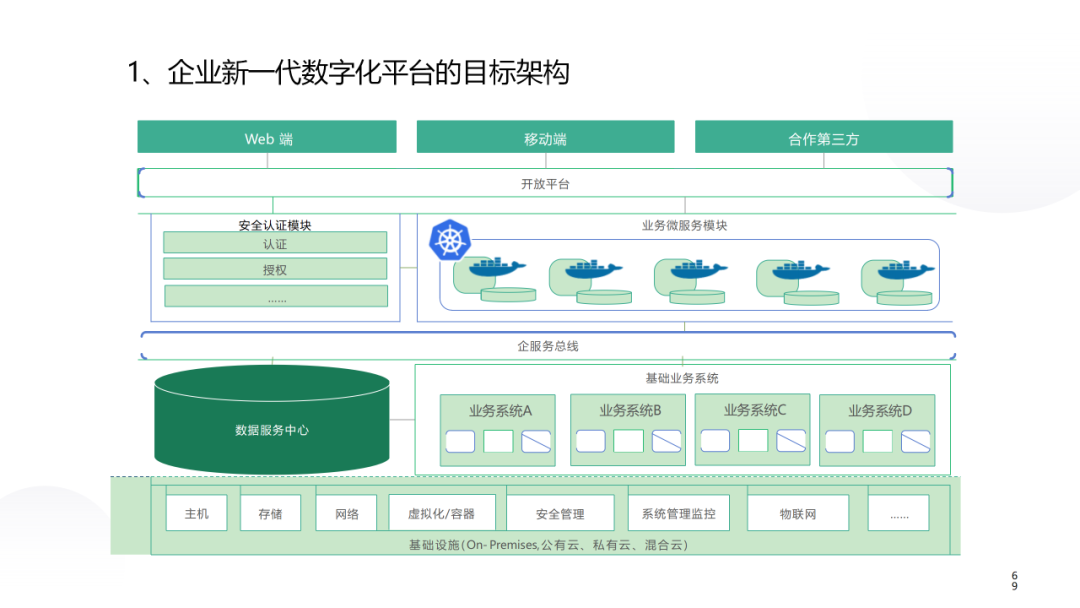Click the 主机 box

196,513
